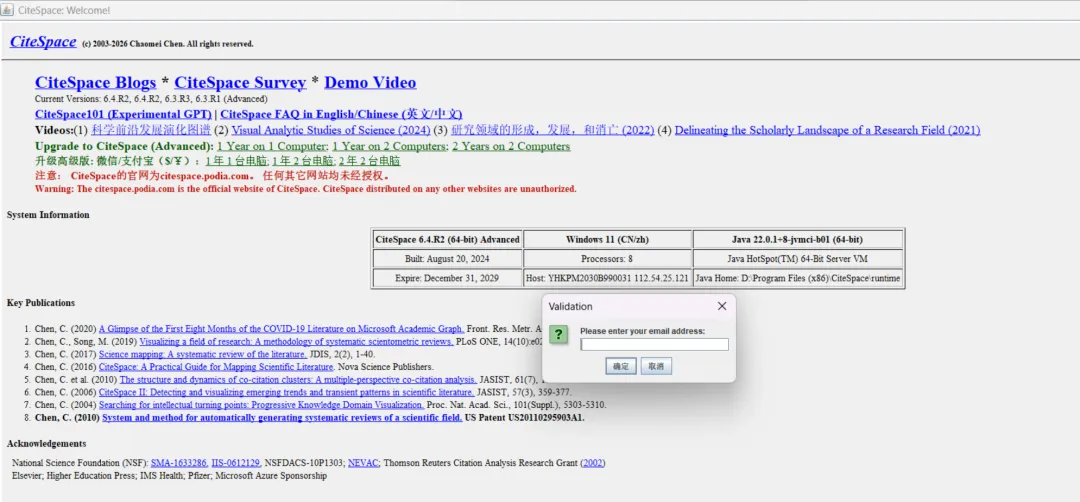The width and height of the screenshot is (1080, 502).
Task: Open CiteSpace: A Practical Guide link
Action: tap(216, 367)
